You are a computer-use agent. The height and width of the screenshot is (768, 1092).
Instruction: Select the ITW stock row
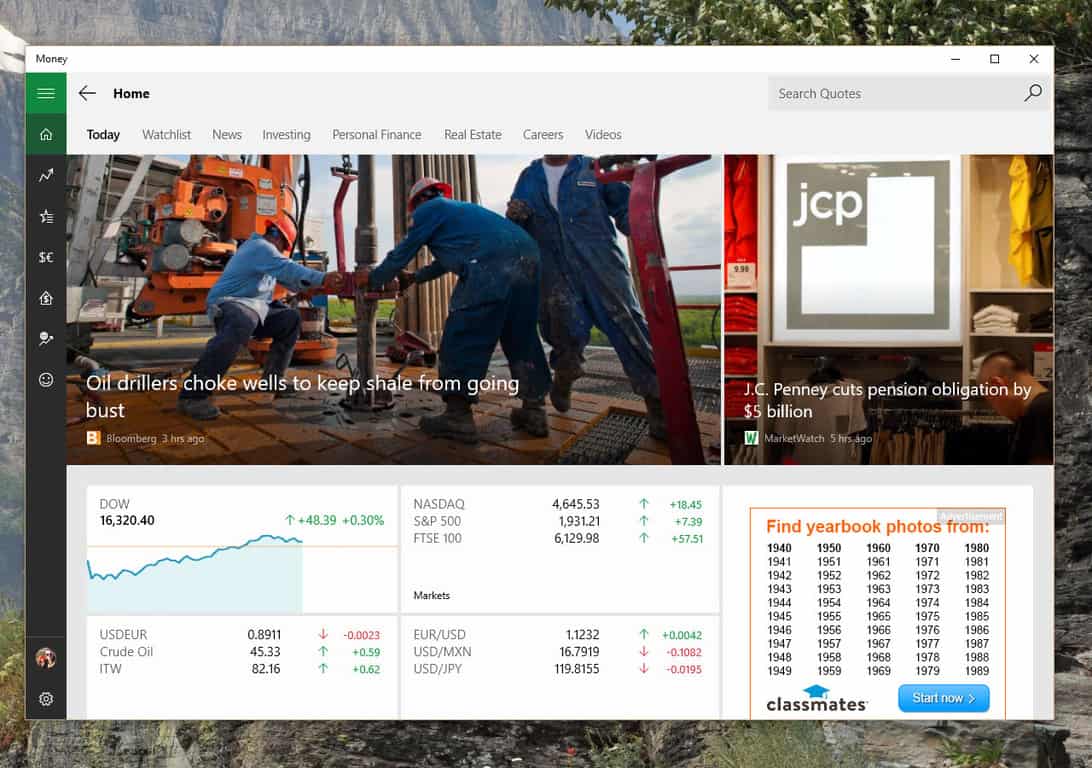pyautogui.click(x=240, y=669)
